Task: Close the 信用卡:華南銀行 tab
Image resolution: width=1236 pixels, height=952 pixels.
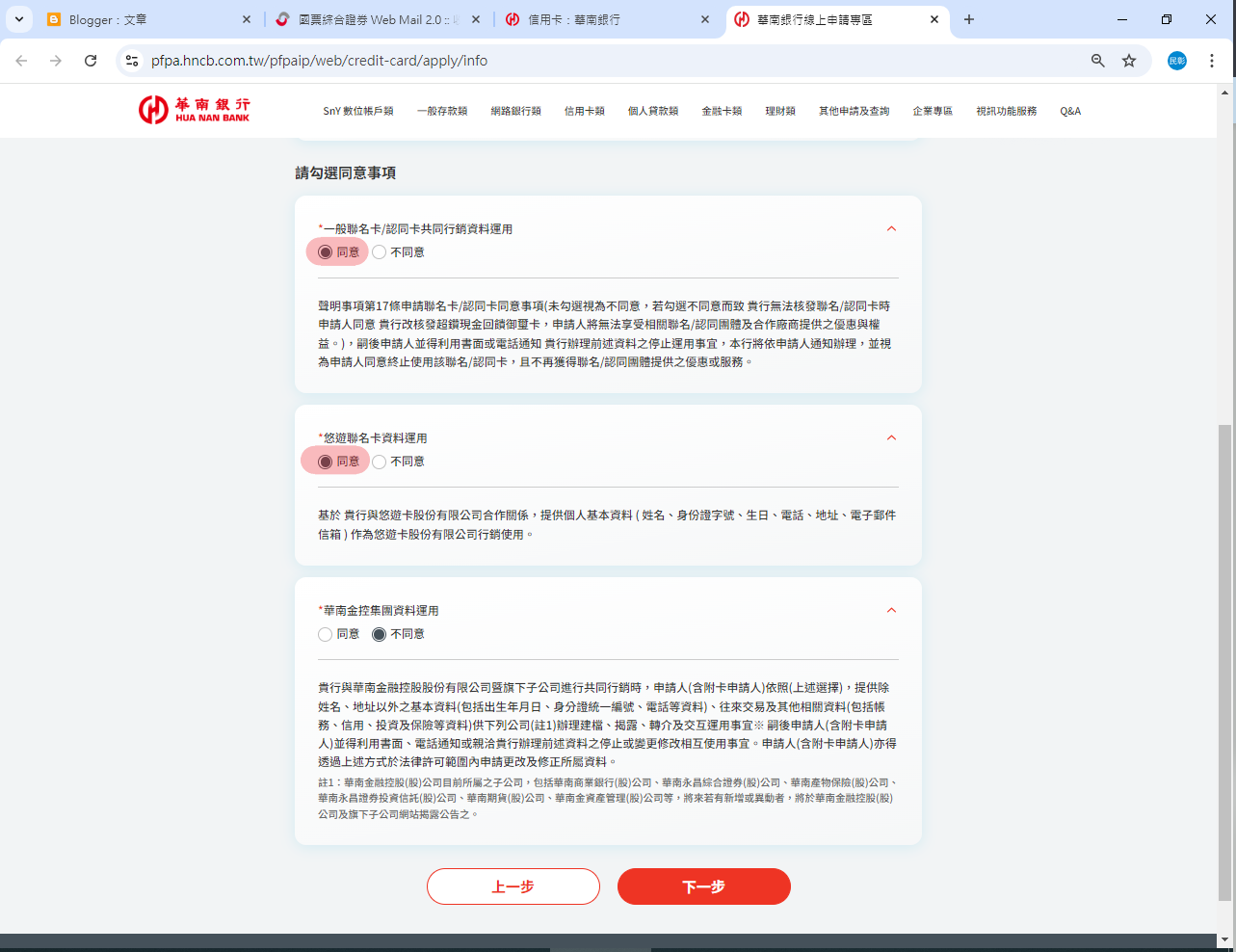Action: tap(705, 19)
